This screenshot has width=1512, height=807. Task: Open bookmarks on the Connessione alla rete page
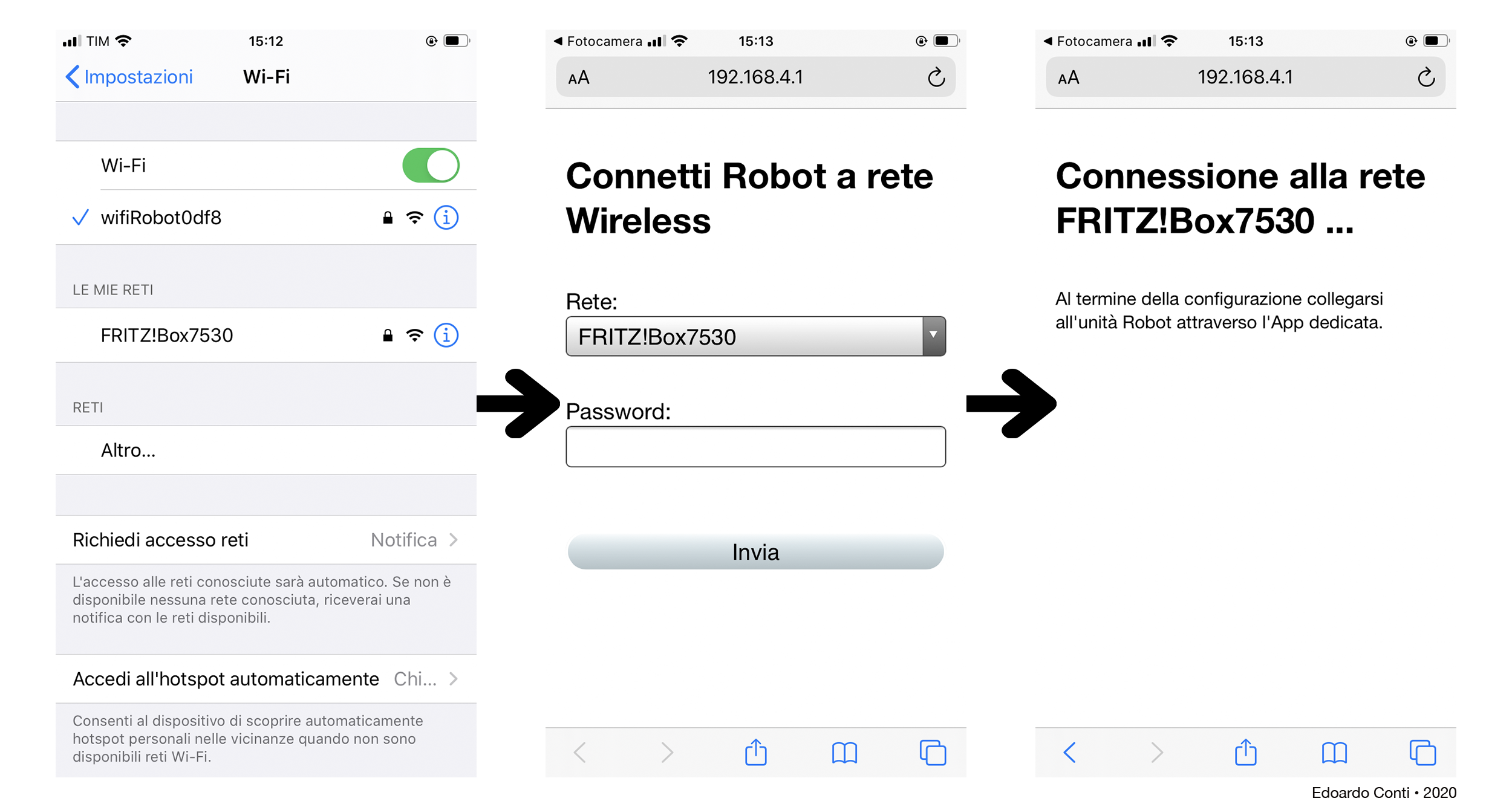point(1334,753)
